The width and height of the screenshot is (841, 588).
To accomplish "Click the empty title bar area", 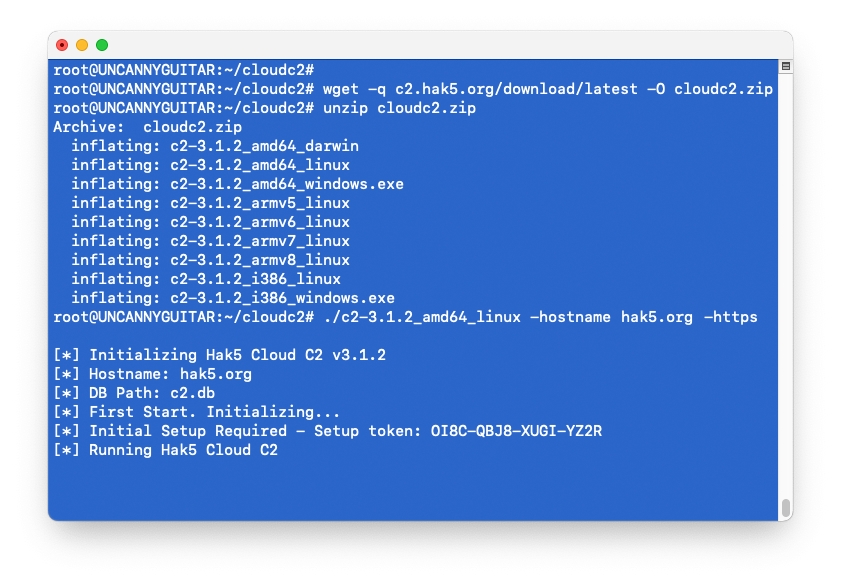I will pos(420,45).
